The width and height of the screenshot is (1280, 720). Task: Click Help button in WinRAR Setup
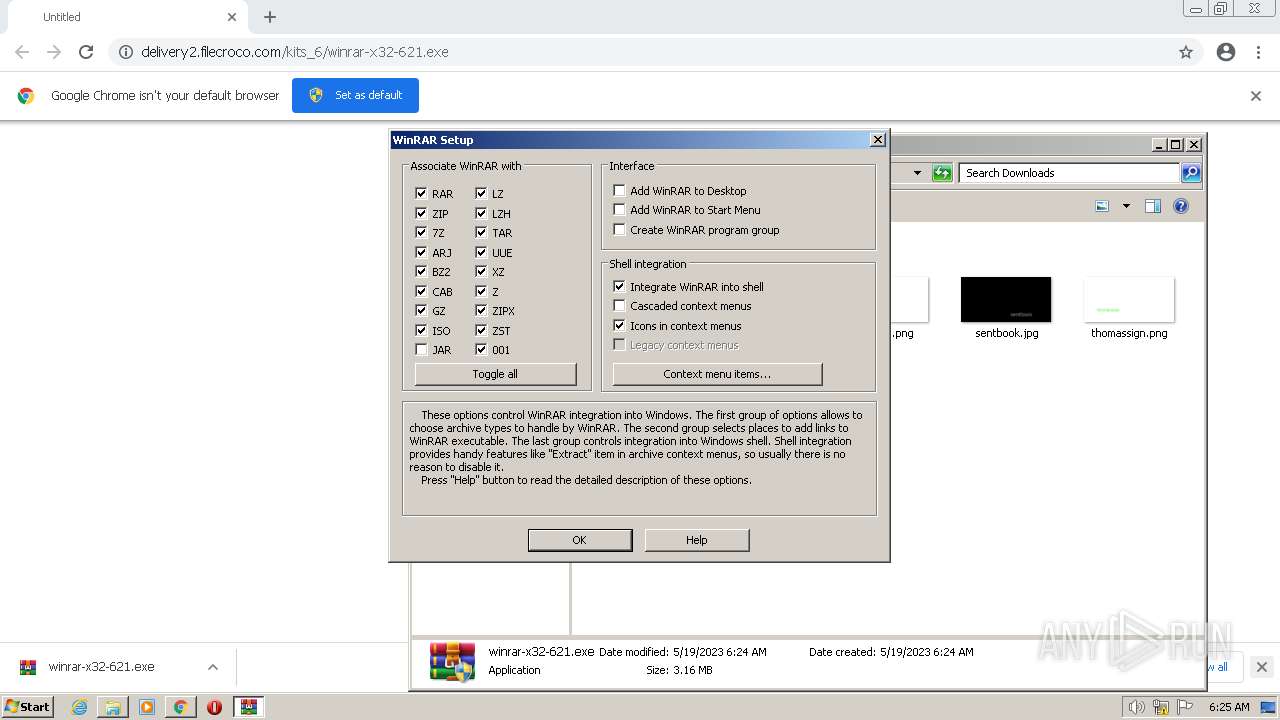697,540
